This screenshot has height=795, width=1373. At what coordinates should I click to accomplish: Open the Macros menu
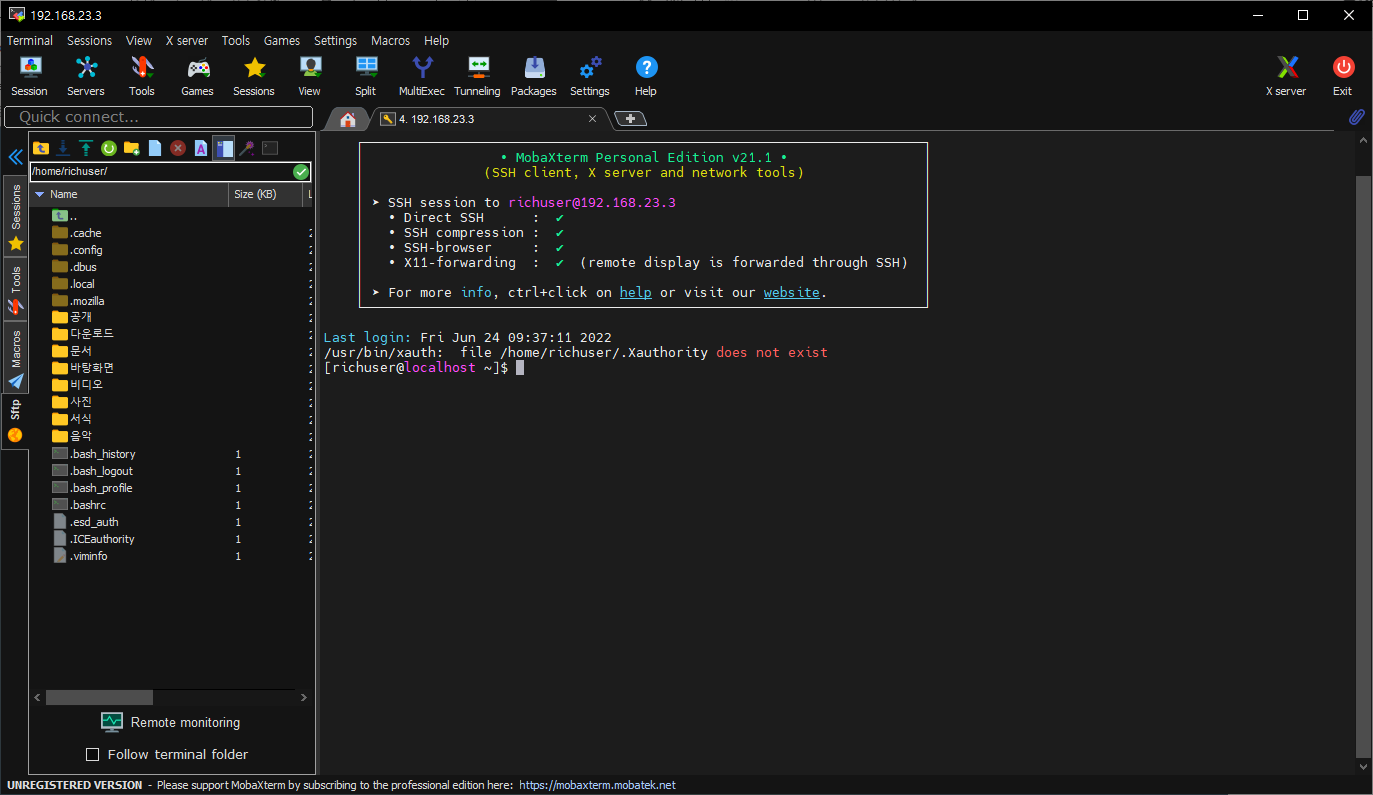point(390,41)
